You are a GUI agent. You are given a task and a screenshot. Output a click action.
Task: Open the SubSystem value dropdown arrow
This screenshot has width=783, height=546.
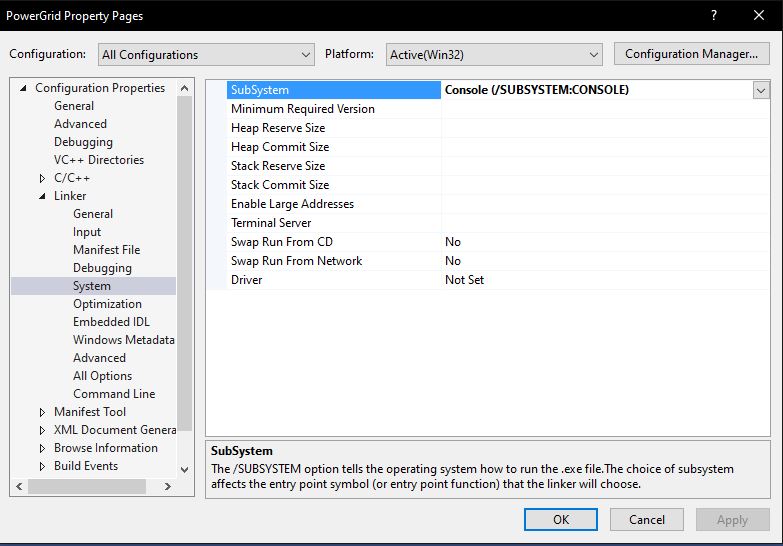[761, 90]
